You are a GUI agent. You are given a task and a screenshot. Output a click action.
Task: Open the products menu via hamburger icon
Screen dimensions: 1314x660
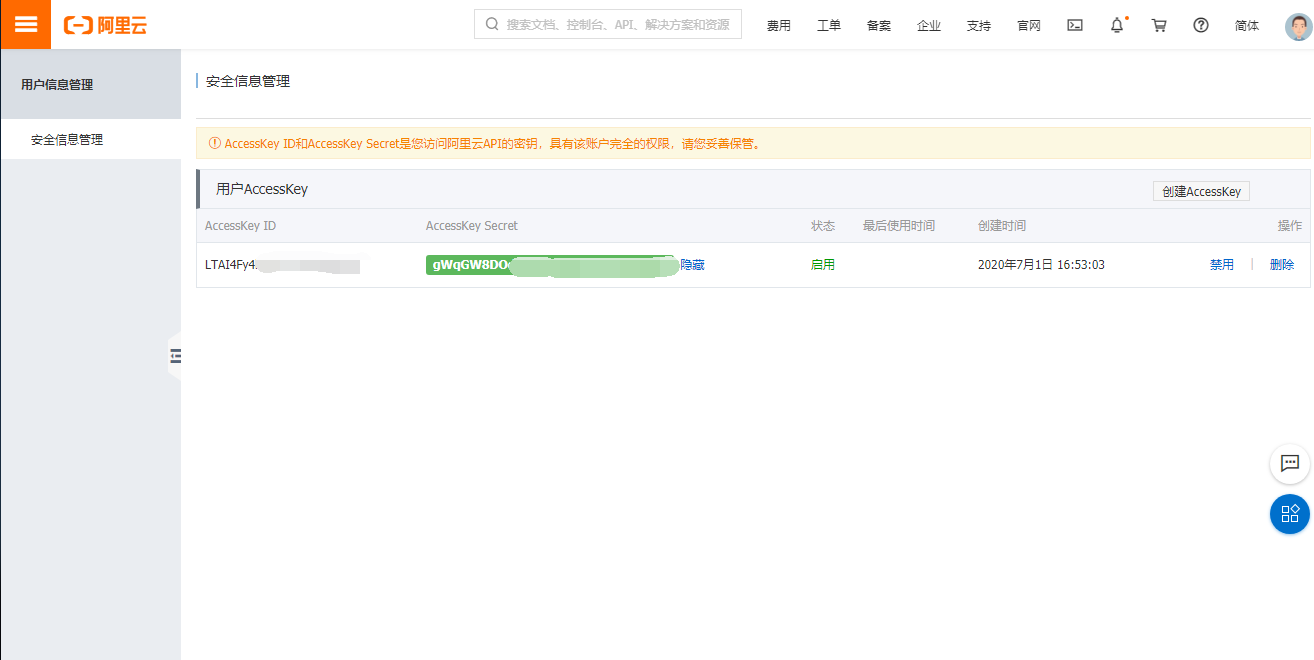25,24
